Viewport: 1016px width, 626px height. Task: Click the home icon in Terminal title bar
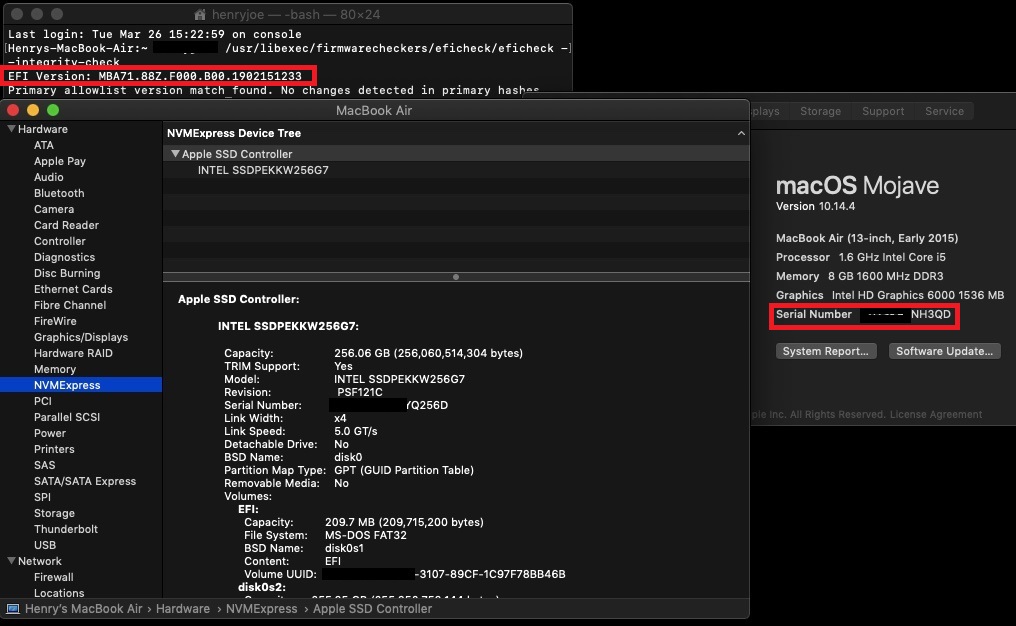(x=200, y=14)
